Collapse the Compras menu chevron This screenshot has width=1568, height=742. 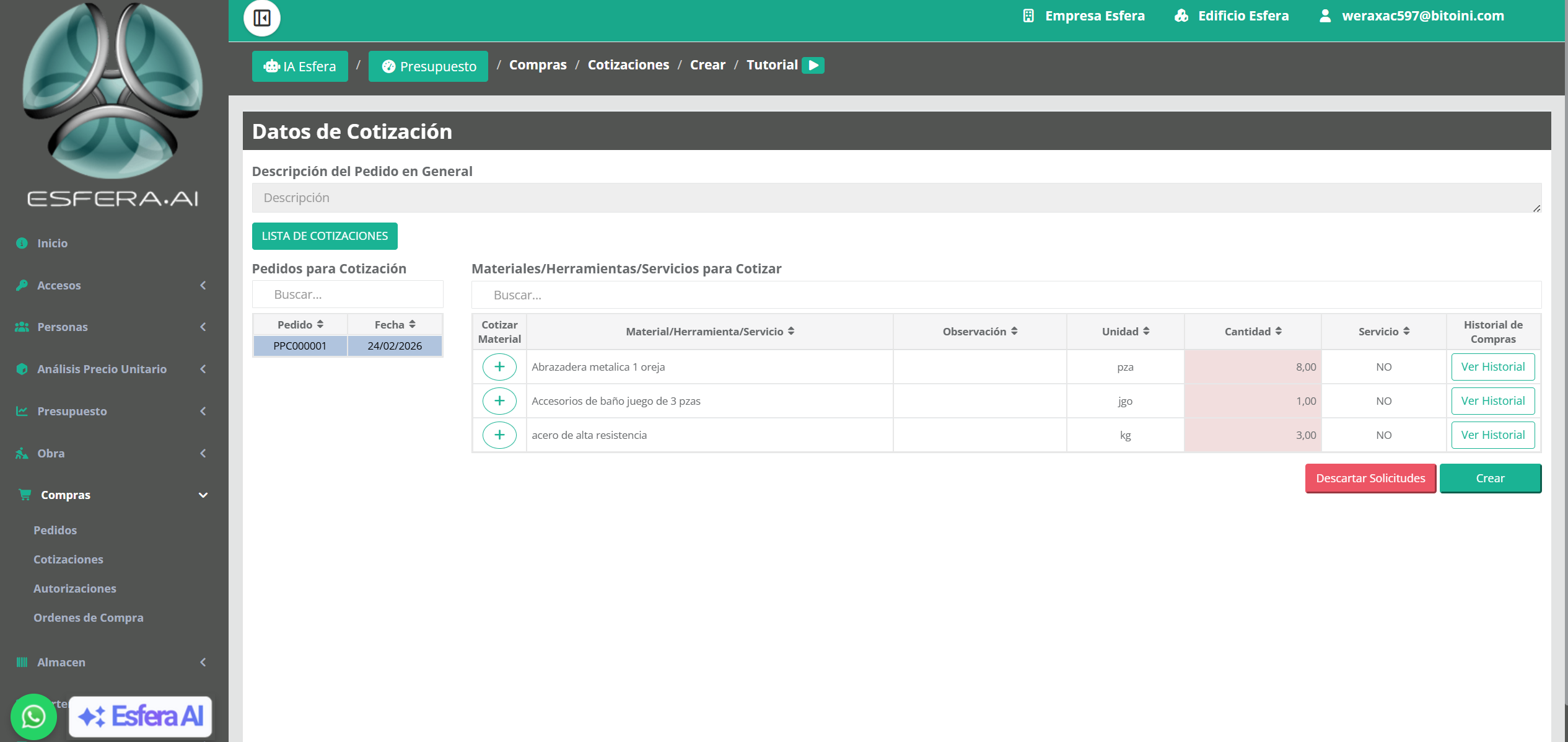pyautogui.click(x=203, y=495)
